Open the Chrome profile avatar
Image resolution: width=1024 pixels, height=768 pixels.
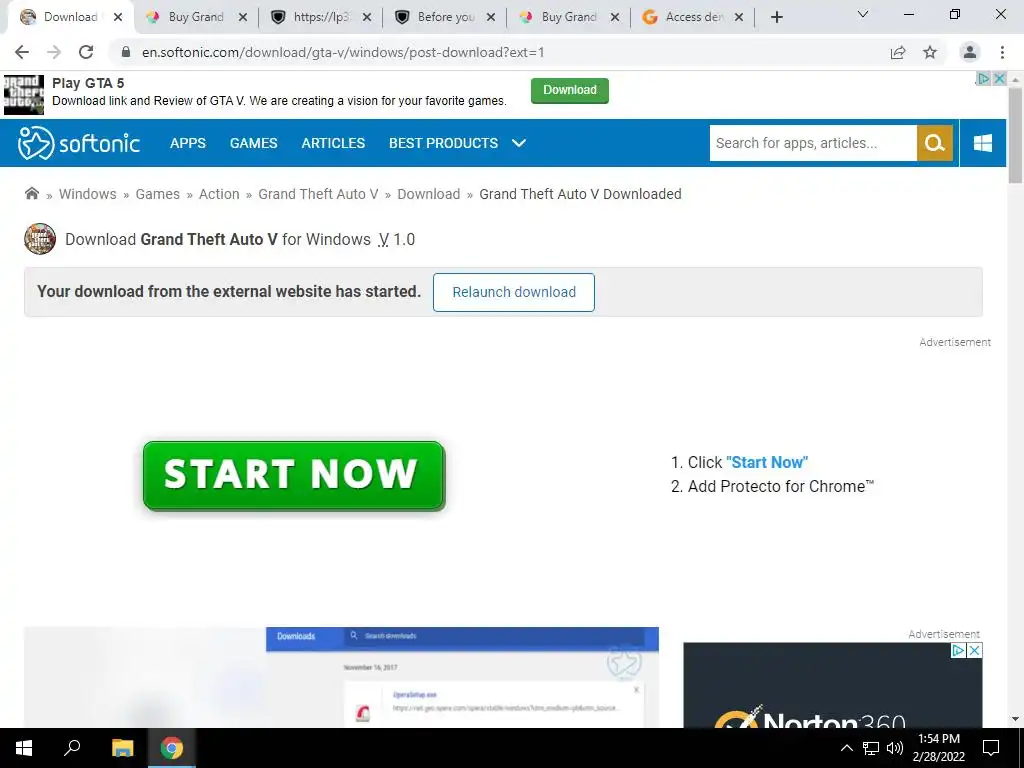point(970,52)
